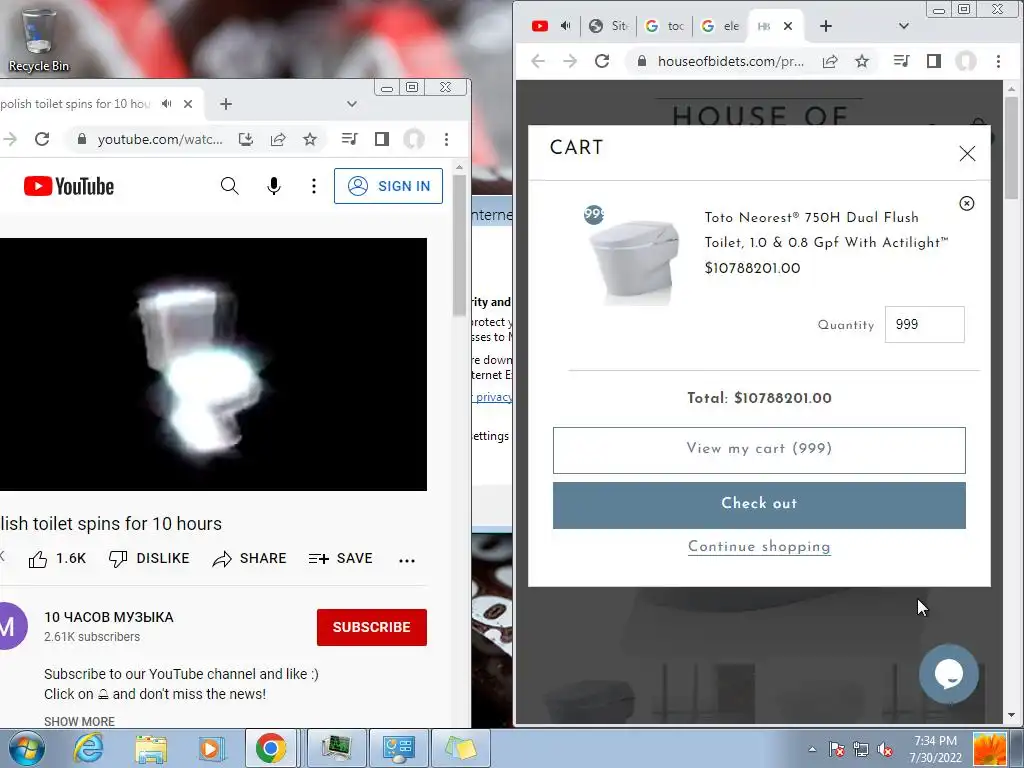Open the Recycle Bin desktop icon
This screenshot has height=768, width=1024.
coord(38,40)
